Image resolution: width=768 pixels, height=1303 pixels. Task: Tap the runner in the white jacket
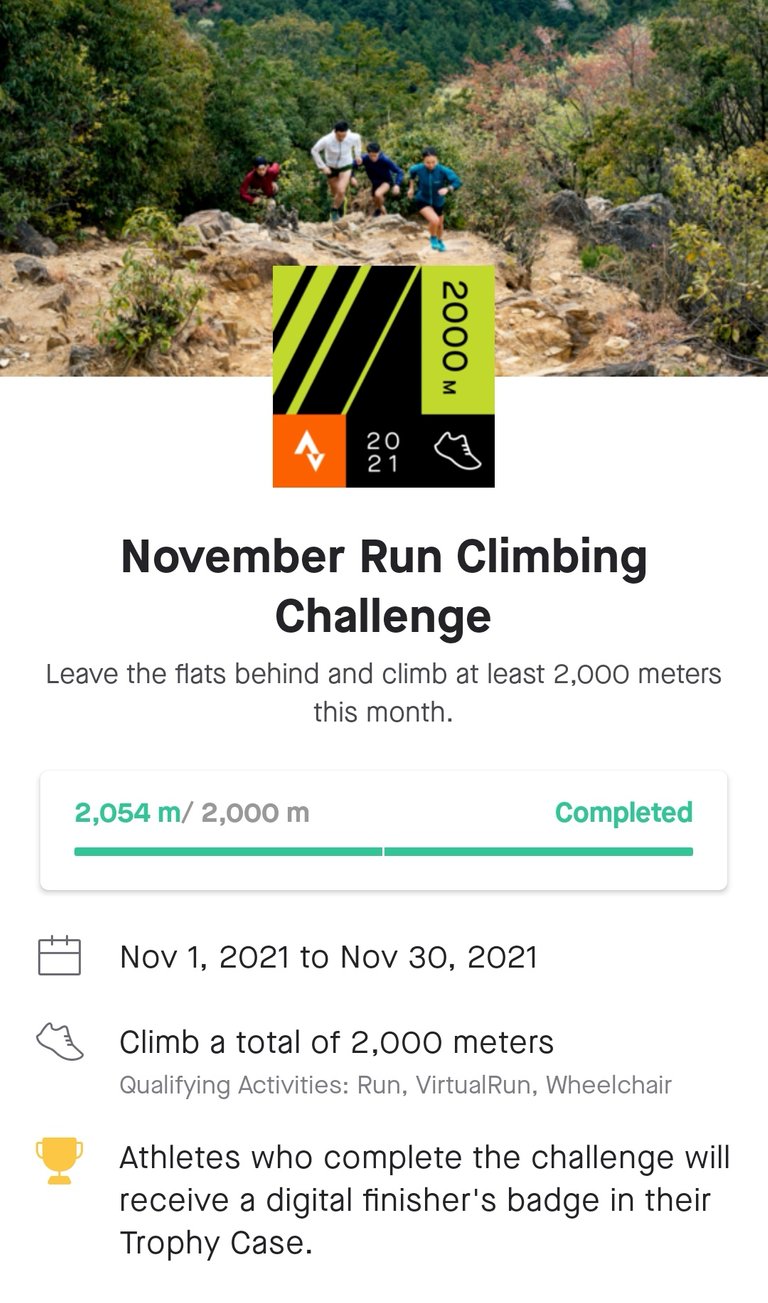click(x=337, y=165)
